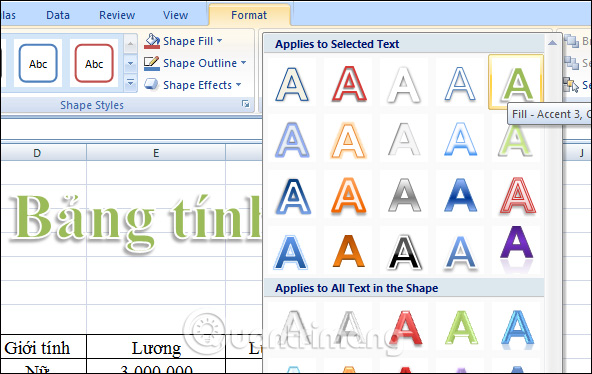Select column E header
Viewport: 592px width, 374px height.
156,153
